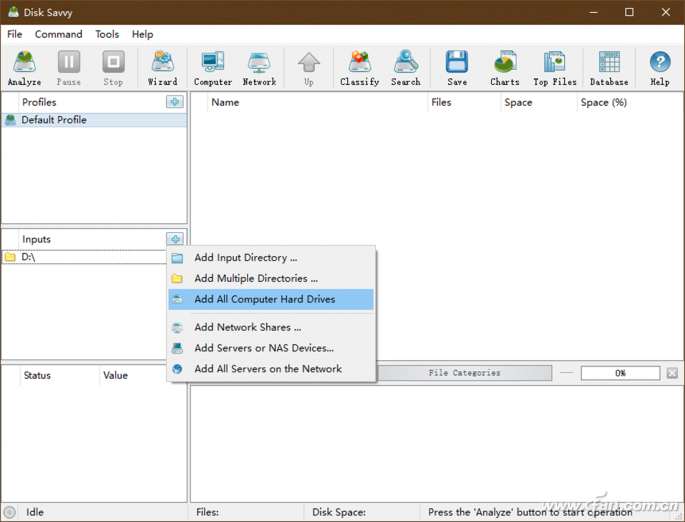The height and width of the screenshot is (522, 685).
Task: Click the Profiles panel header
Action: coord(39,102)
